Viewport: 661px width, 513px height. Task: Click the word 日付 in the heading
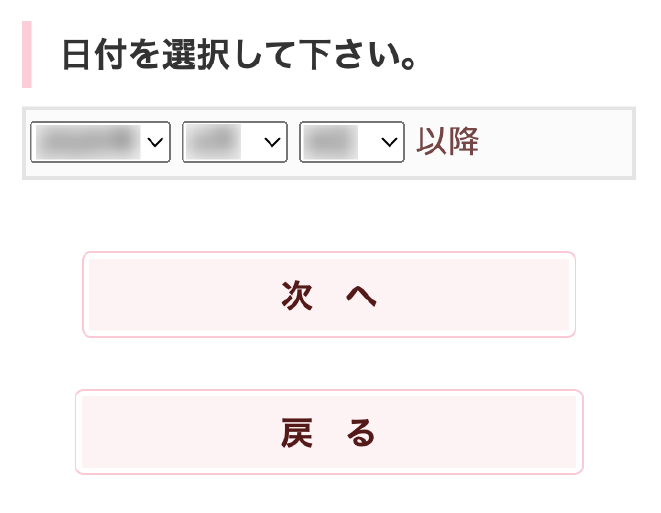[90, 55]
